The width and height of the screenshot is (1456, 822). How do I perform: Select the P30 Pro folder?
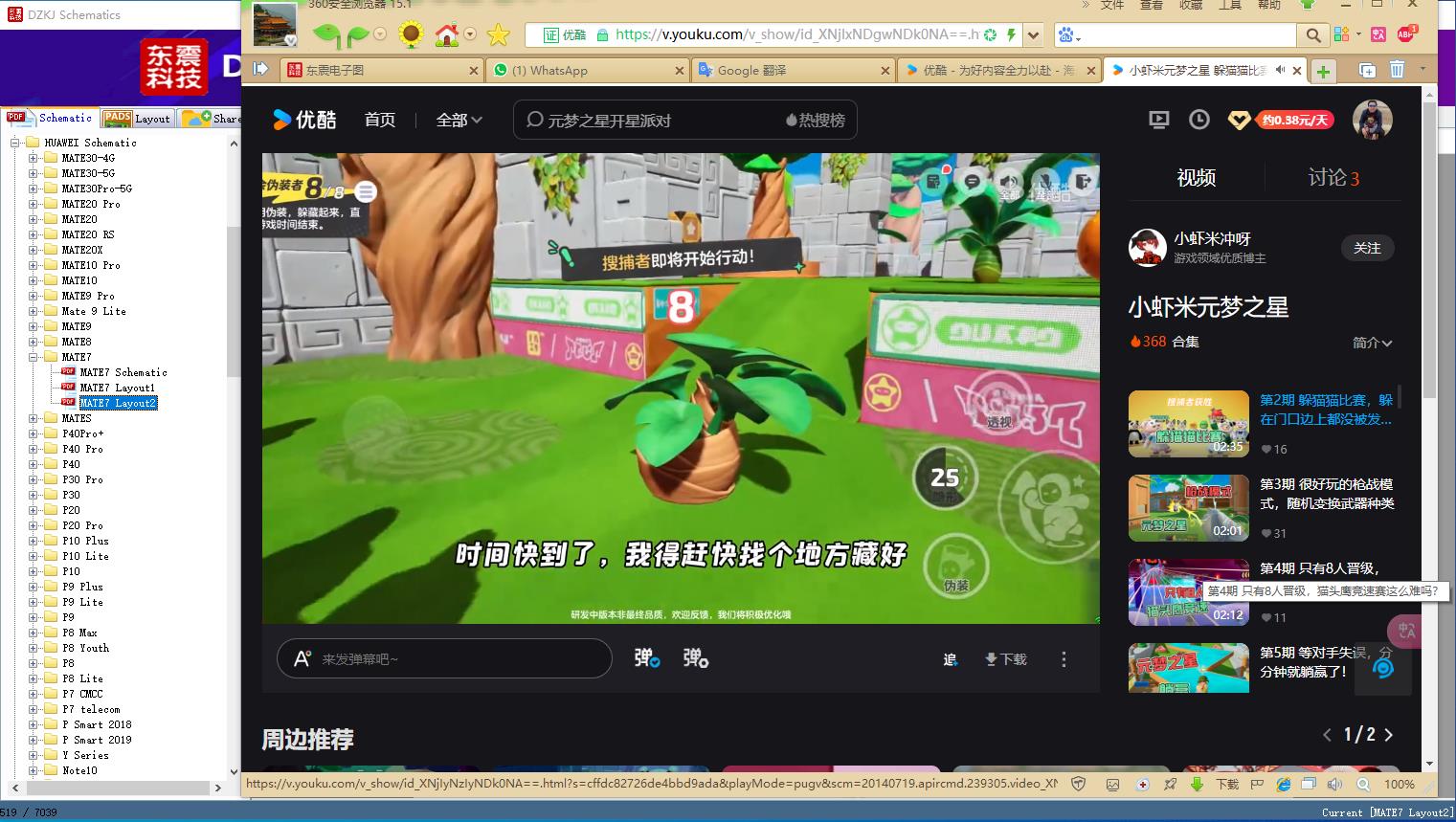coord(82,479)
